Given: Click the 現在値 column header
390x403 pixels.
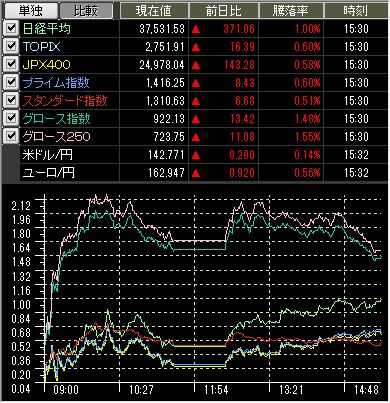Looking at the screenshot, I should pos(154,11).
